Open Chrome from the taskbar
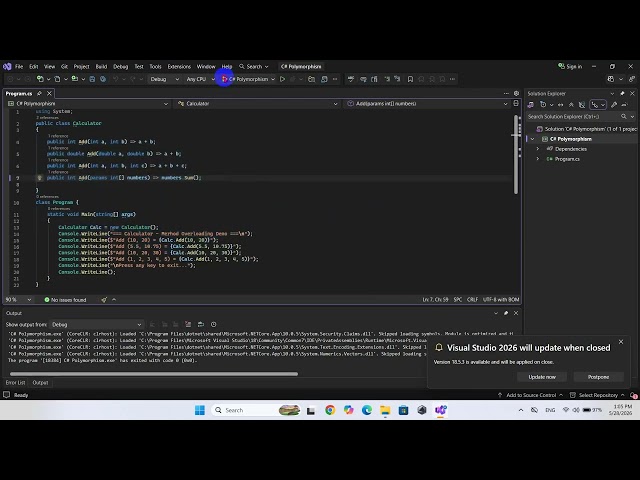 [x=330, y=410]
